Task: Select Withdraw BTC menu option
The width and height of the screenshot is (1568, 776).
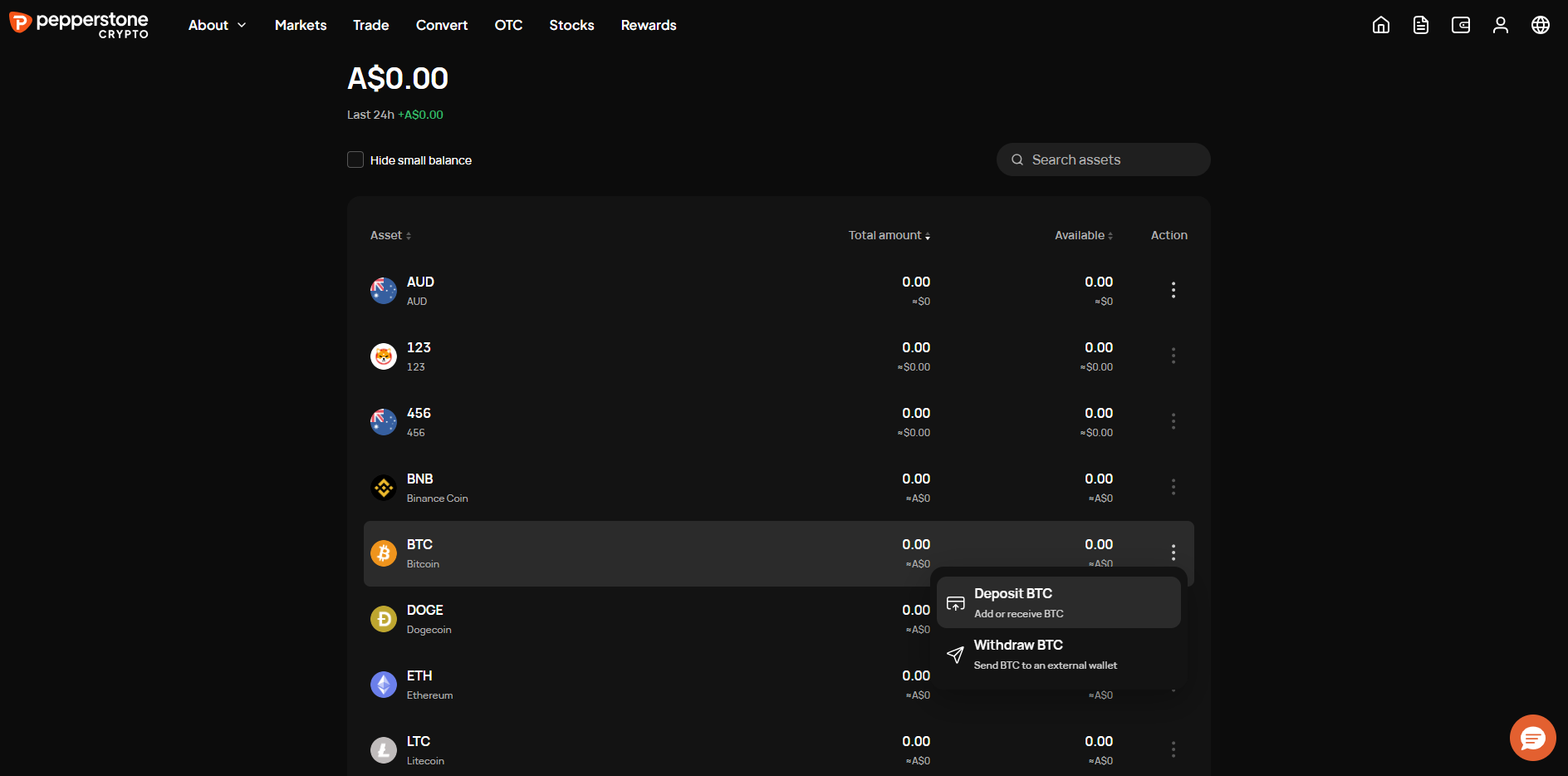Action: pyautogui.click(x=1059, y=654)
